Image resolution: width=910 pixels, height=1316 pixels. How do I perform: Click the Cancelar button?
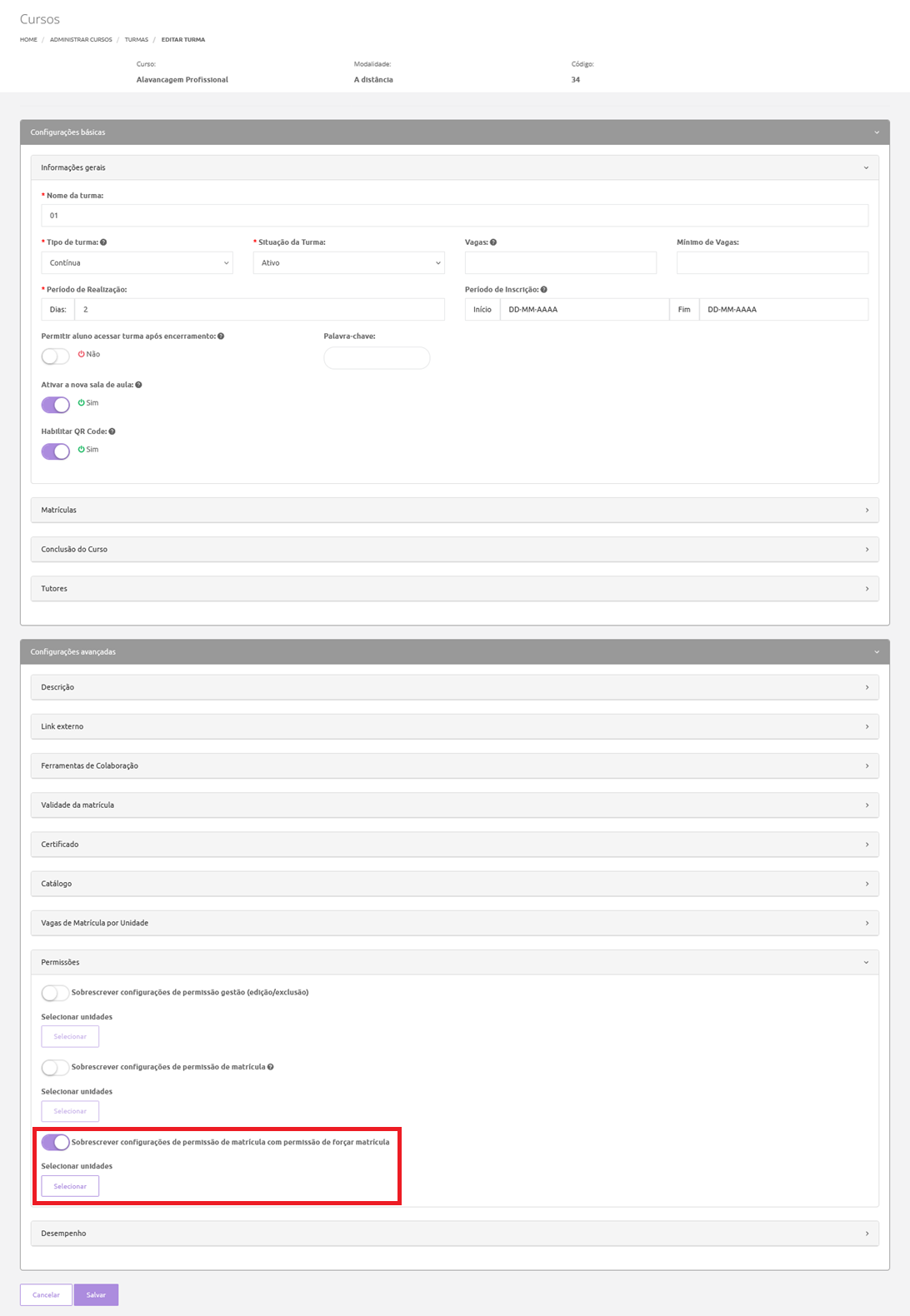coord(46,1295)
